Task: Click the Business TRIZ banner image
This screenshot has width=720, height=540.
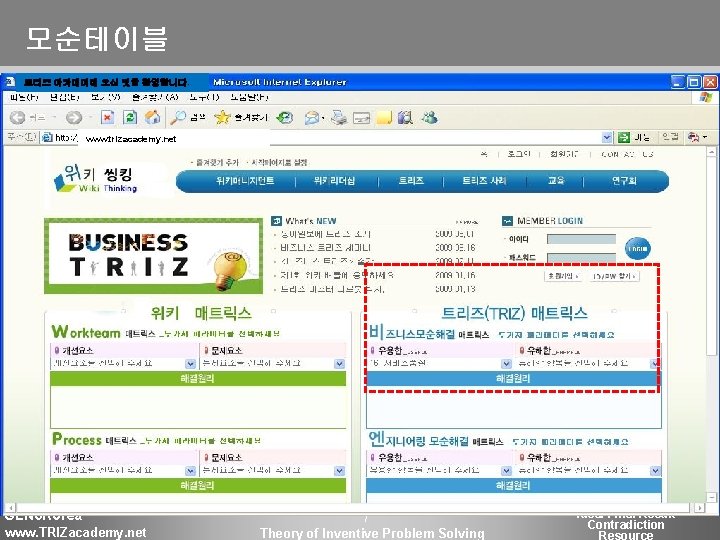Action: click(153, 256)
